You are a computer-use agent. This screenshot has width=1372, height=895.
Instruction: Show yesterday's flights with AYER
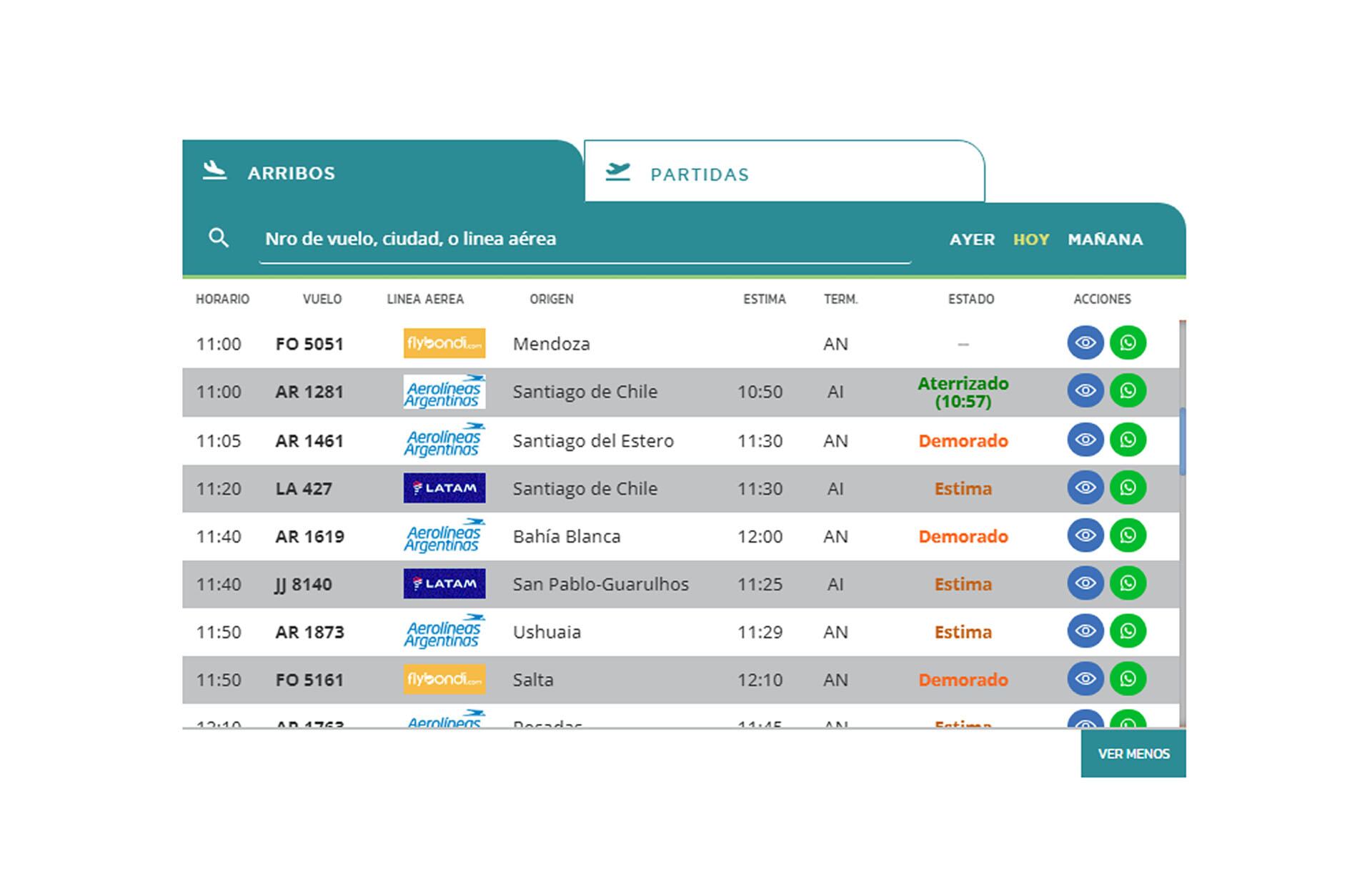[x=972, y=239]
